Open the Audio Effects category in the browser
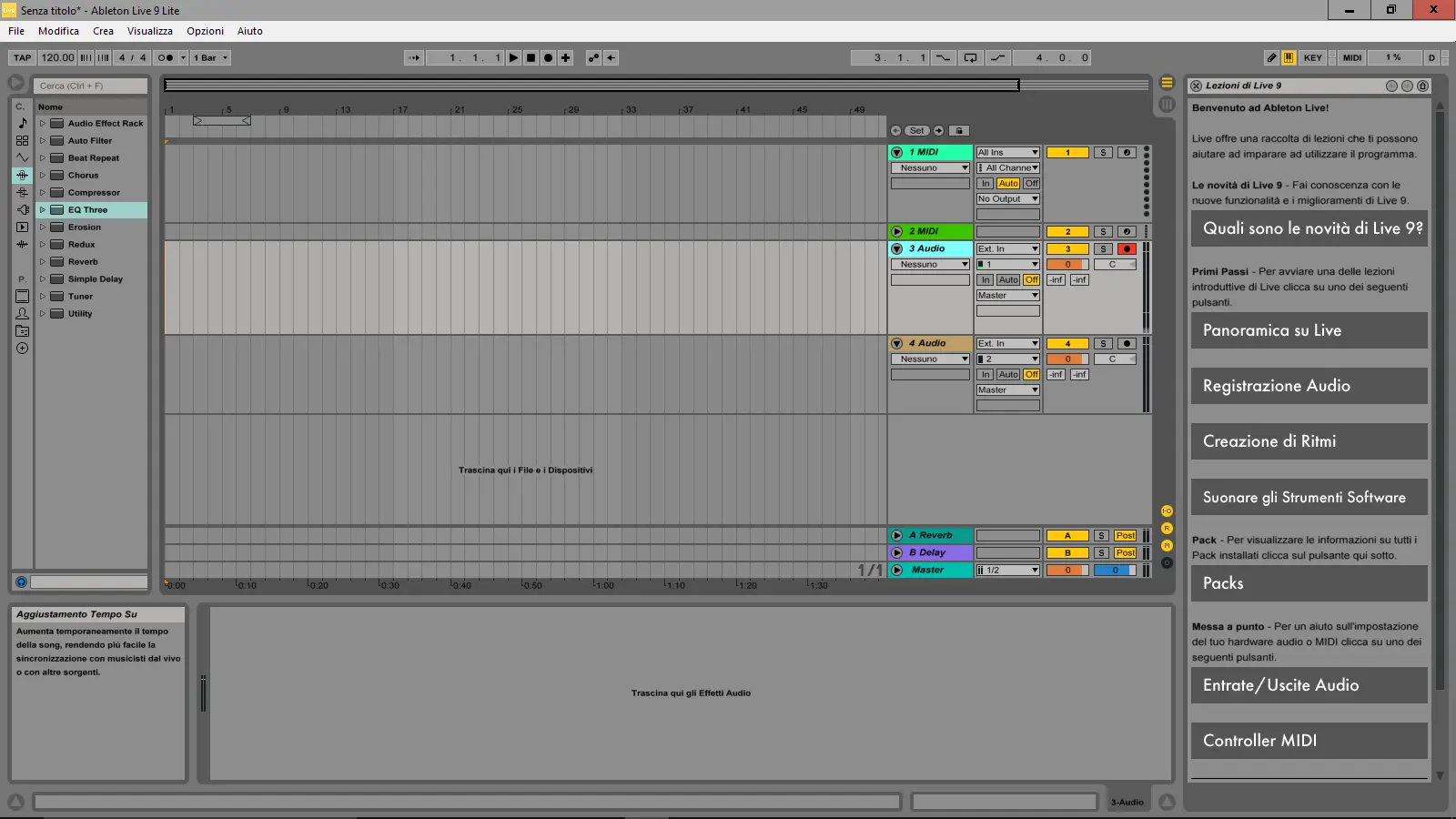The width and height of the screenshot is (1456, 819). (23, 175)
